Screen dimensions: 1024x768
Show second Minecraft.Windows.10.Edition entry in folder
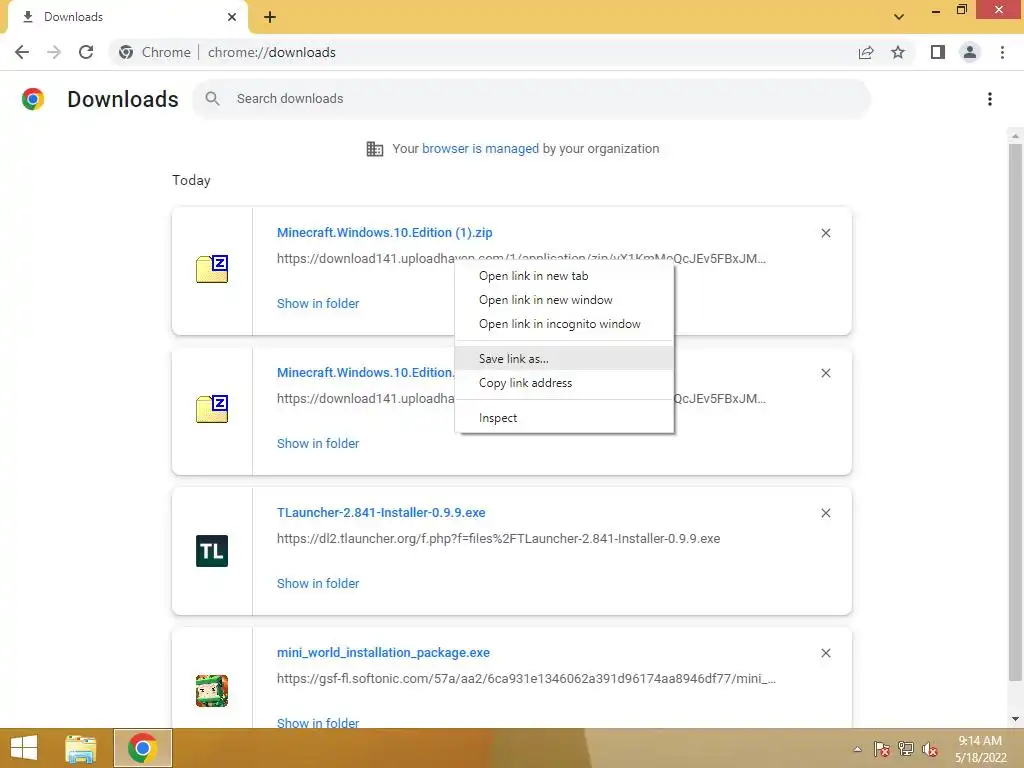click(318, 444)
